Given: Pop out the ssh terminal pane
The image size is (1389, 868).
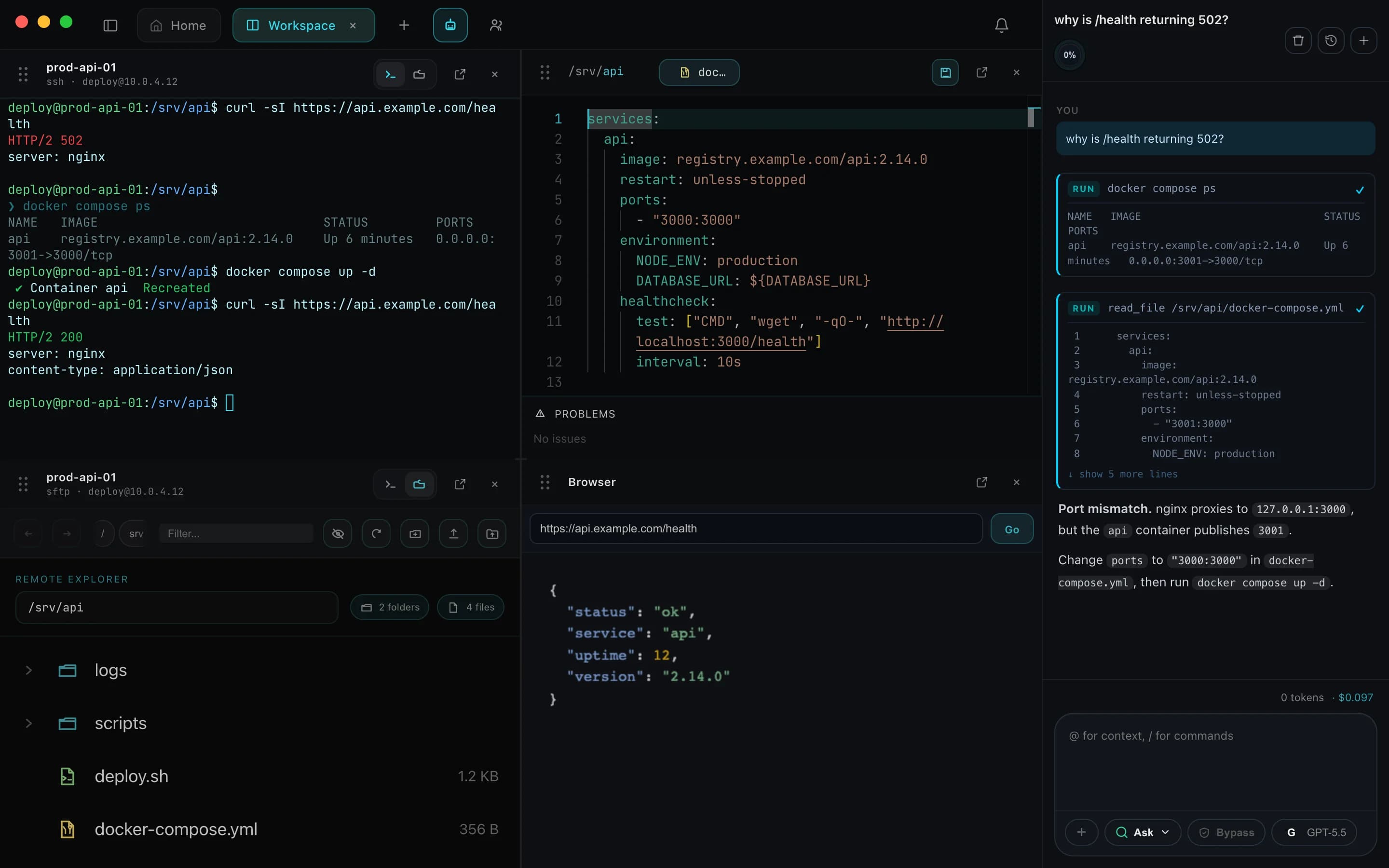Looking at the screenshot, I should [x=460, y=75].
